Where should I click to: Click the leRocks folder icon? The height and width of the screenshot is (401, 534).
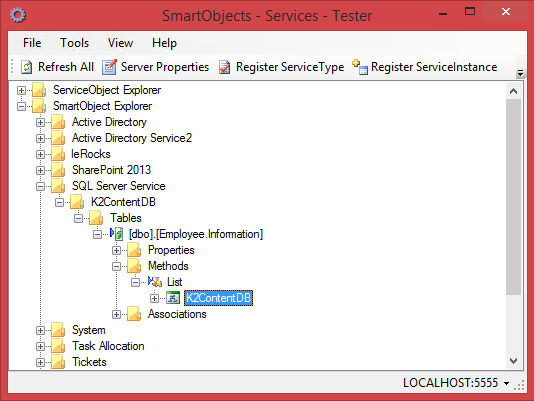coord(58,154)
